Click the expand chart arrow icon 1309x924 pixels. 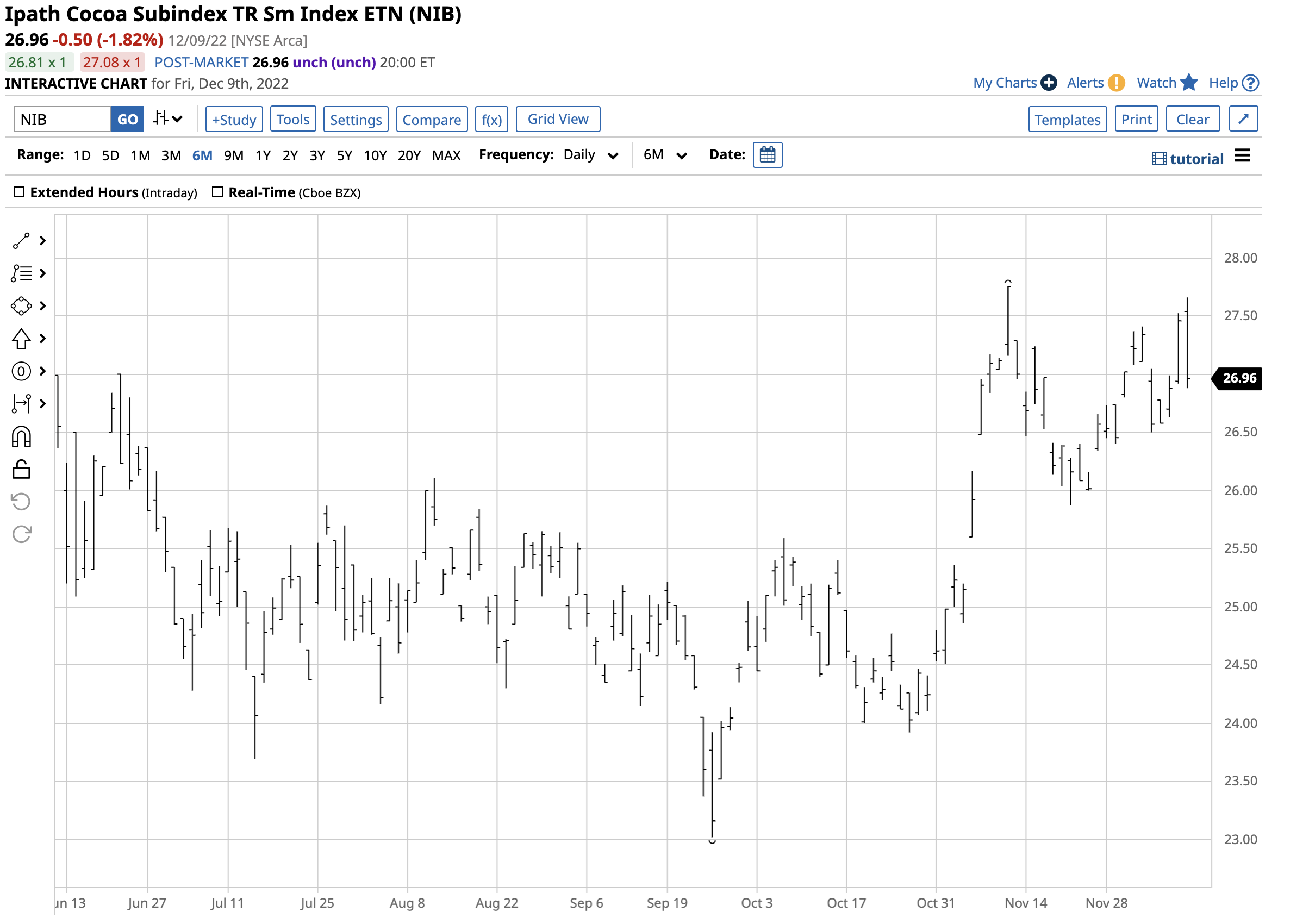pos(1243,119)
